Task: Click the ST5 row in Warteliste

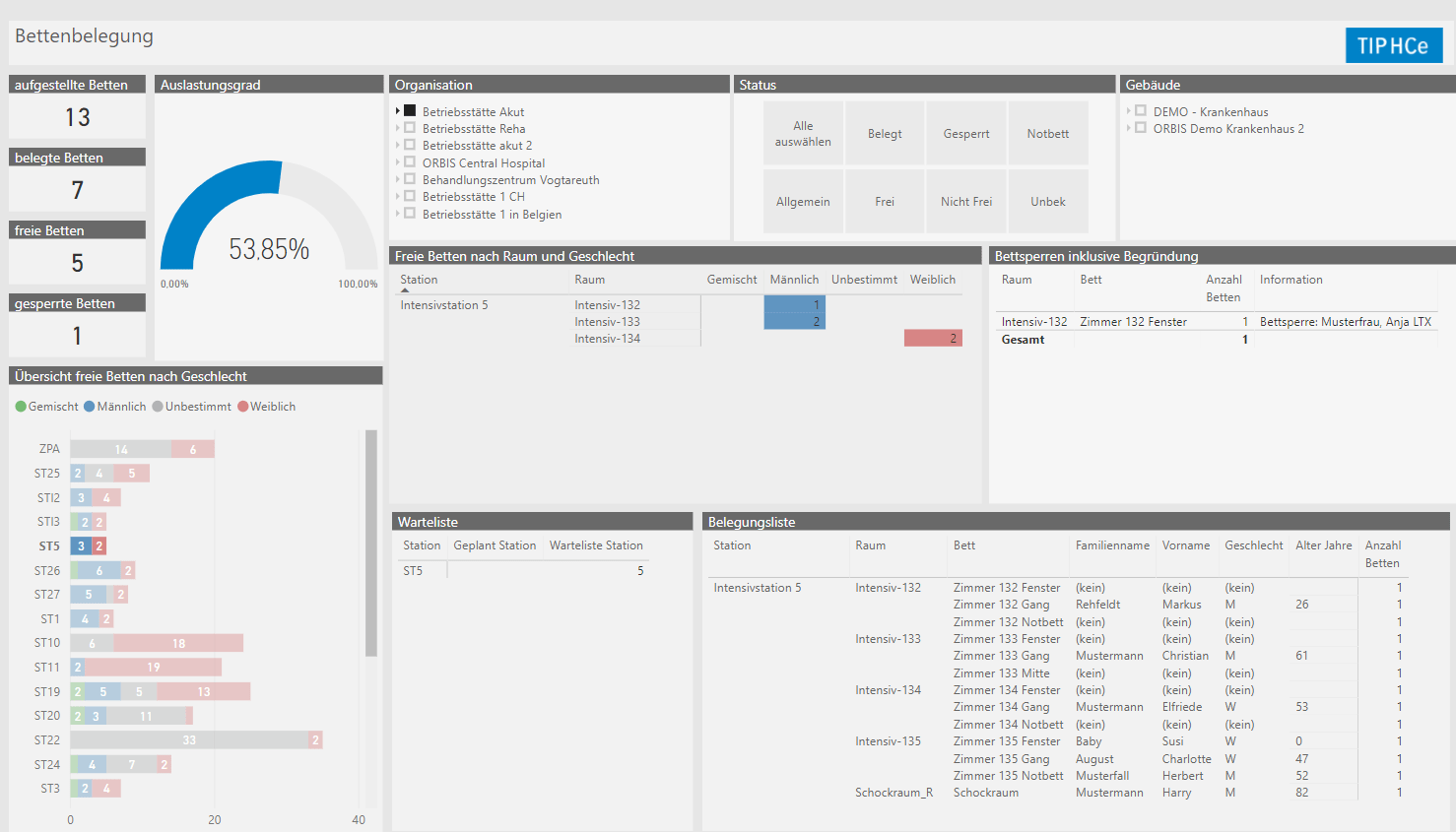Action: [x=523, y=571]
